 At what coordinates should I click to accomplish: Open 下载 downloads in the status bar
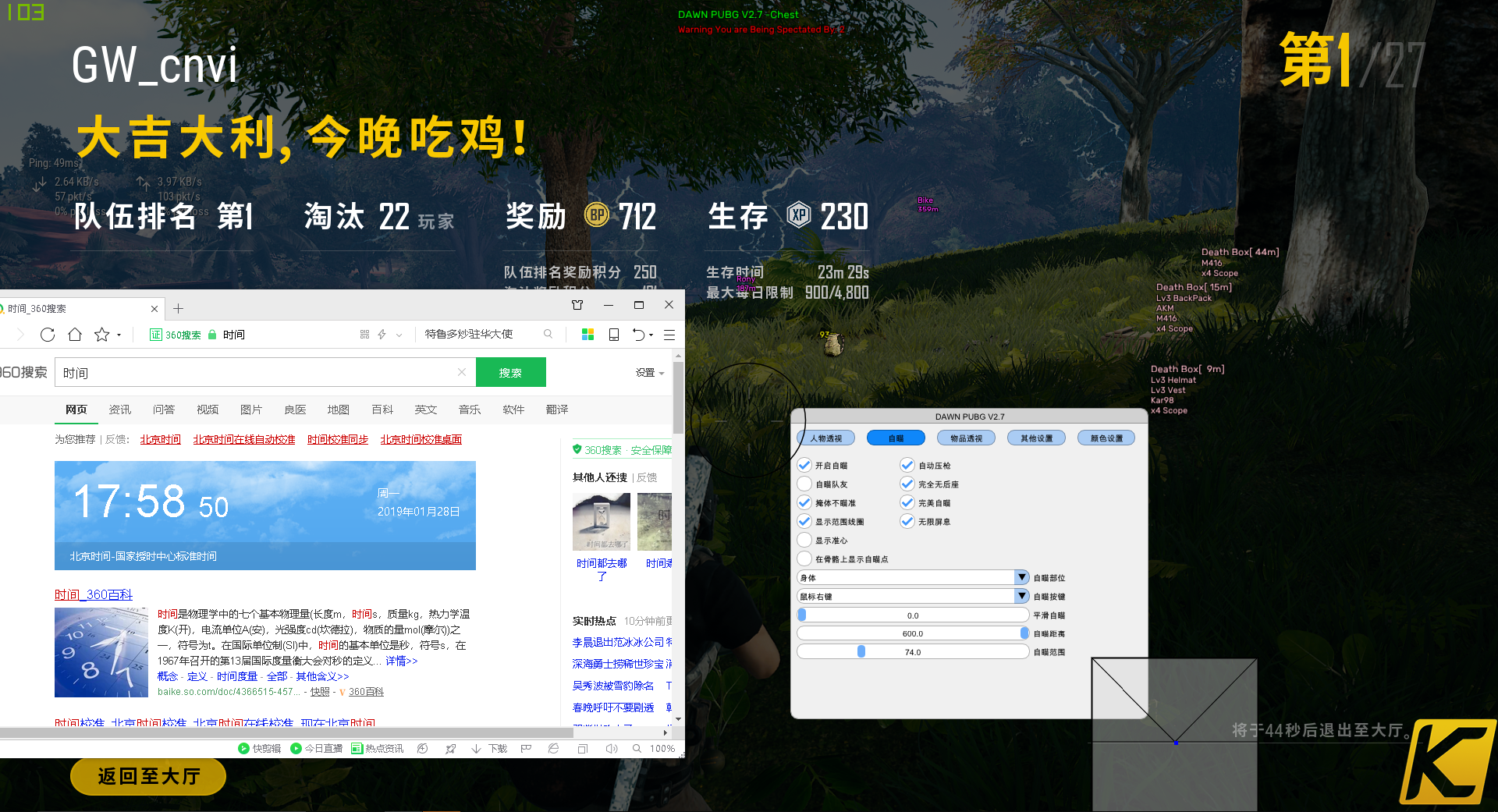(x=489, y=749)
